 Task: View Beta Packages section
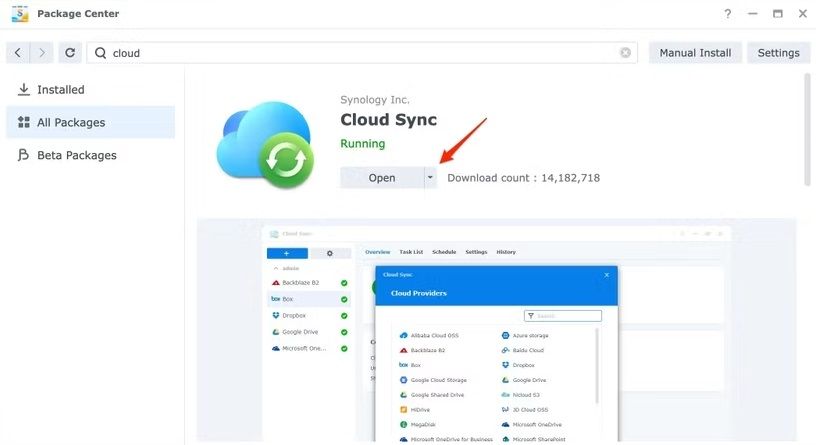91,155
